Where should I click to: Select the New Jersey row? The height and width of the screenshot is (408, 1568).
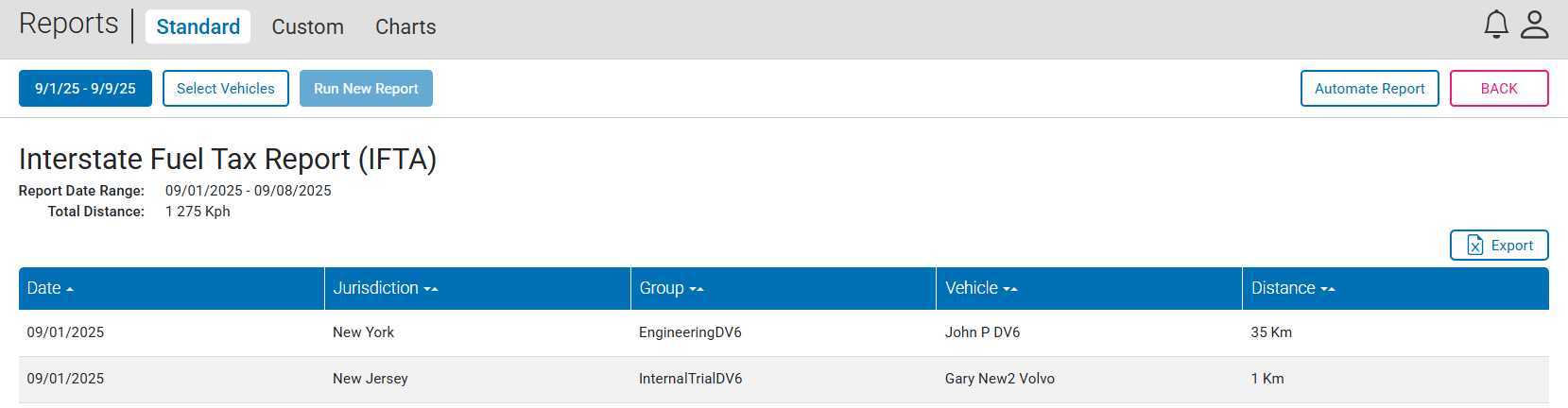784,379
